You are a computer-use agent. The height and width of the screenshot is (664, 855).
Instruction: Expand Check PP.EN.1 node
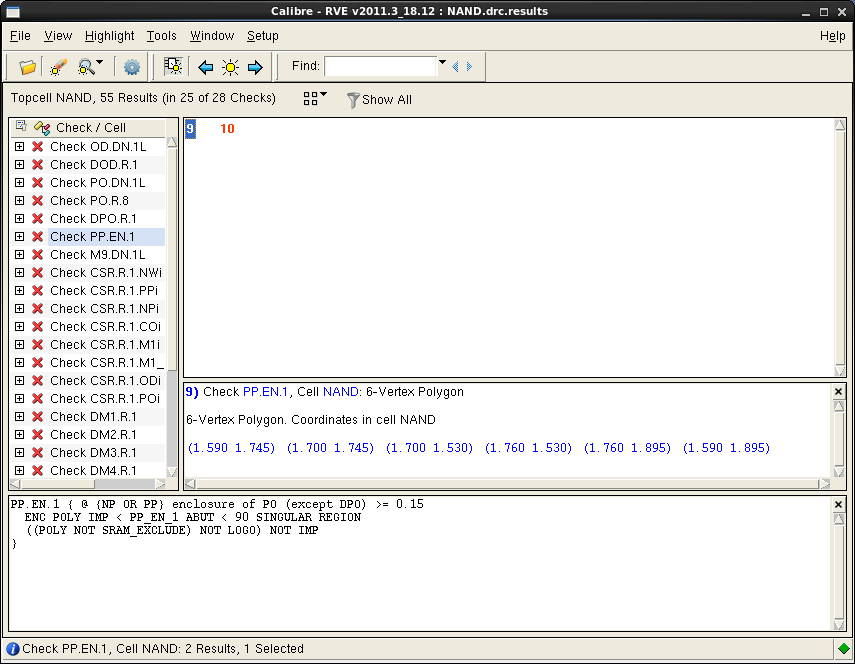click(x=20, y=237)
